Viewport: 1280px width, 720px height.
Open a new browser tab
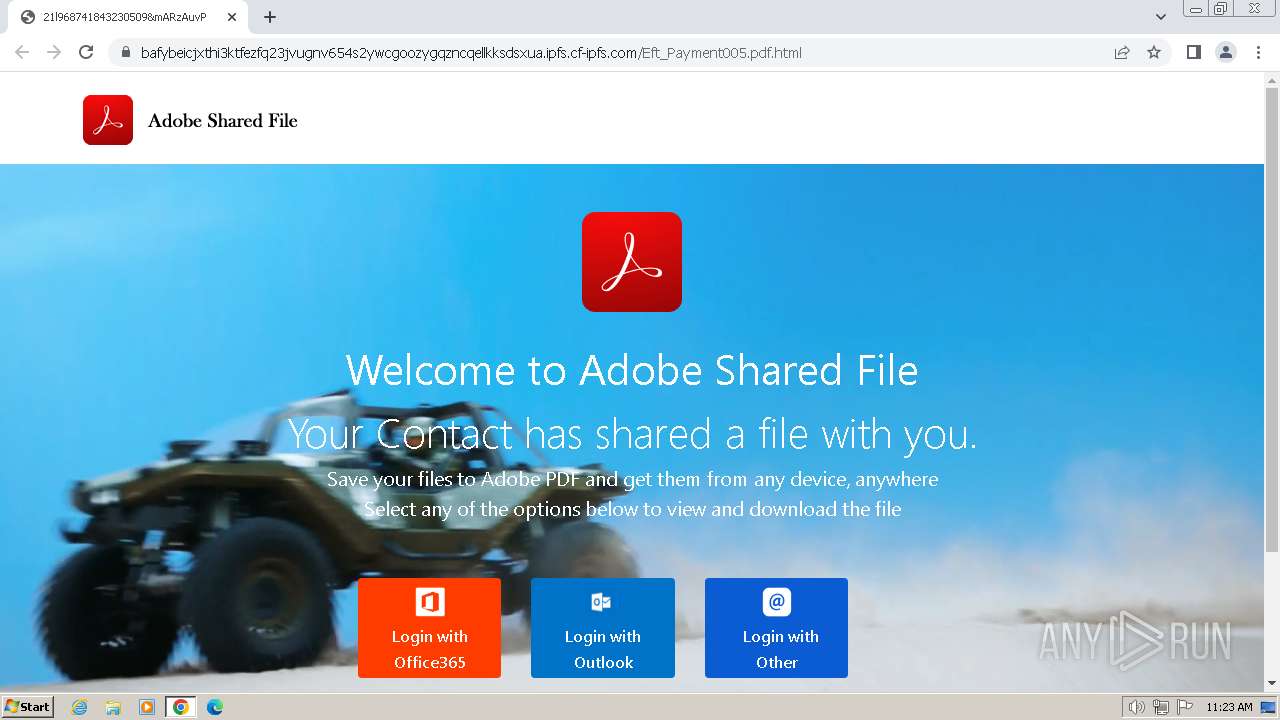(270, 17)
